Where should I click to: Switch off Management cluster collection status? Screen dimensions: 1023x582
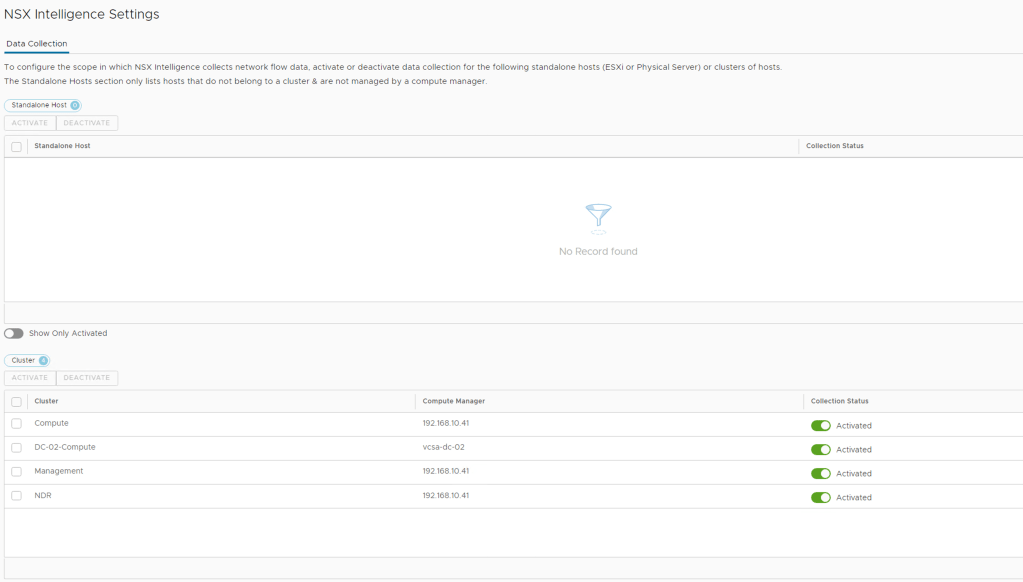(820, 474)
